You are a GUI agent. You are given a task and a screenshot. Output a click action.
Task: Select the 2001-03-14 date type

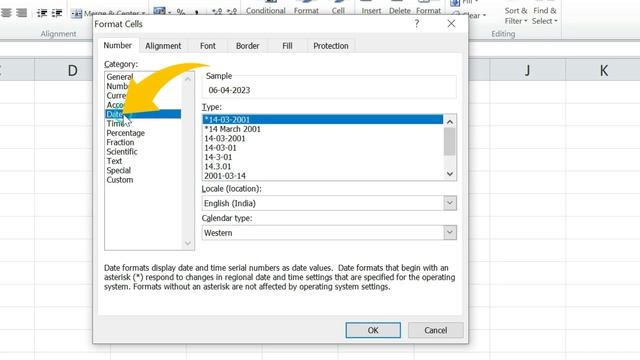(323, 176)
